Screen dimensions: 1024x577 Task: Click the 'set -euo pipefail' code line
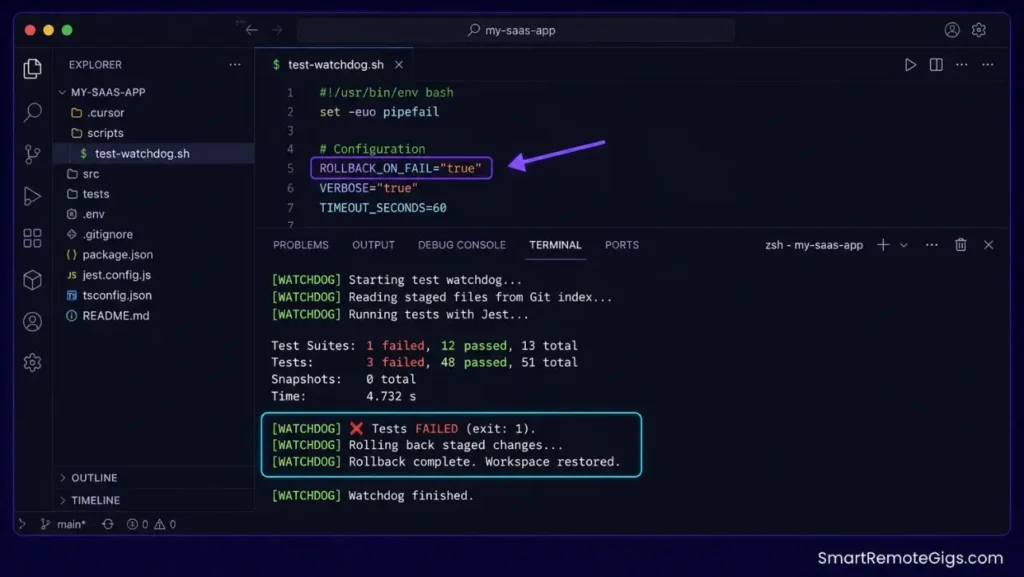point(379,112)
